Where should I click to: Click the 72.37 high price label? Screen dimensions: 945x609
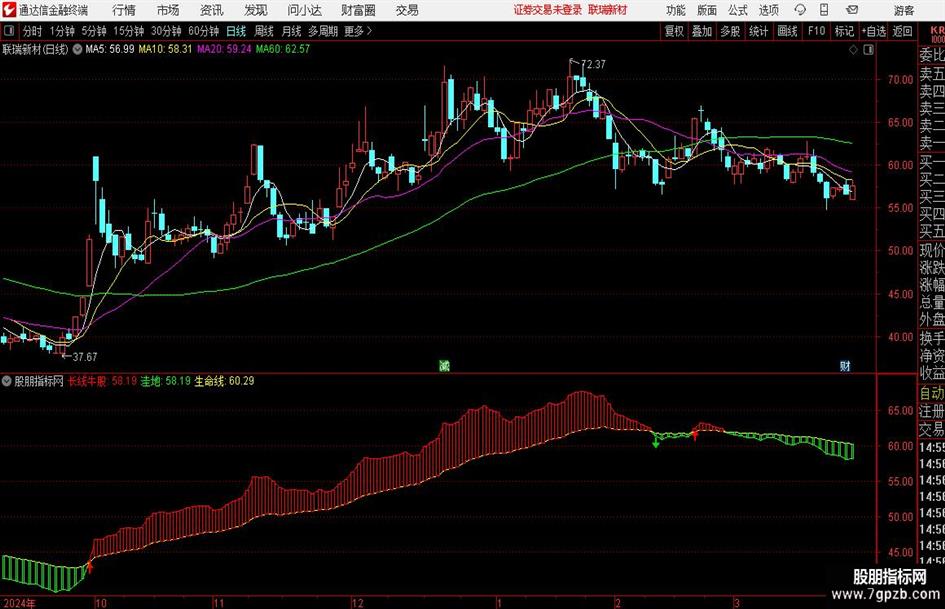click(594, 64)
